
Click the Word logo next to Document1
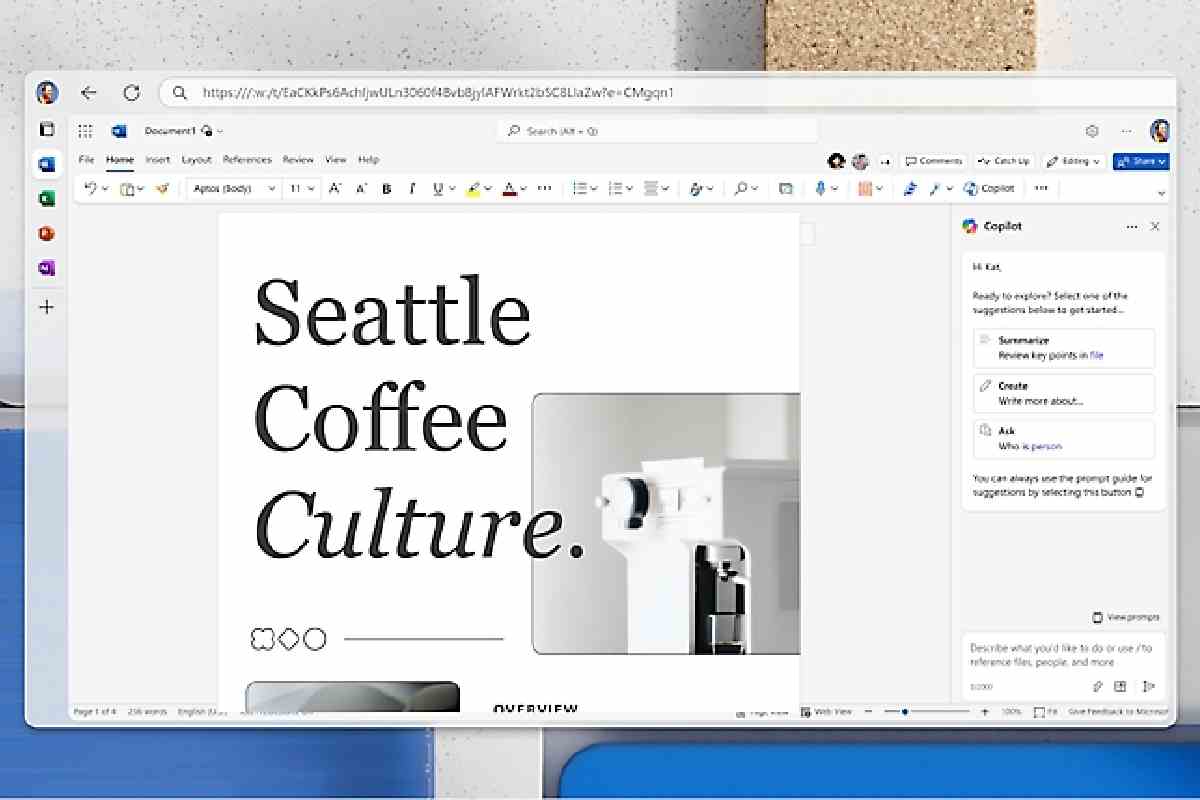[x=119, y=131]
